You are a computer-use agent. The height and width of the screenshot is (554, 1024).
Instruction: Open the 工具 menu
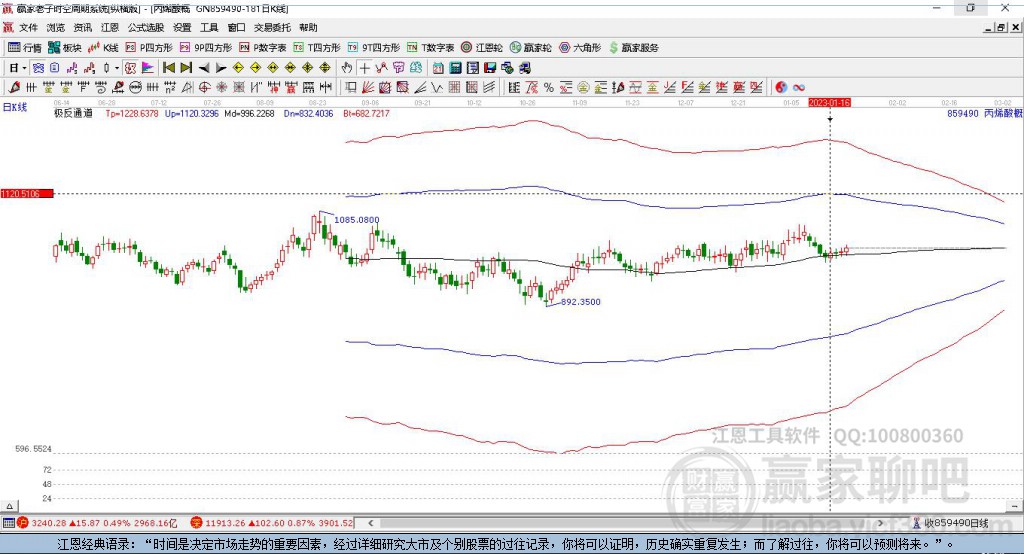click(x=209, y=27)
